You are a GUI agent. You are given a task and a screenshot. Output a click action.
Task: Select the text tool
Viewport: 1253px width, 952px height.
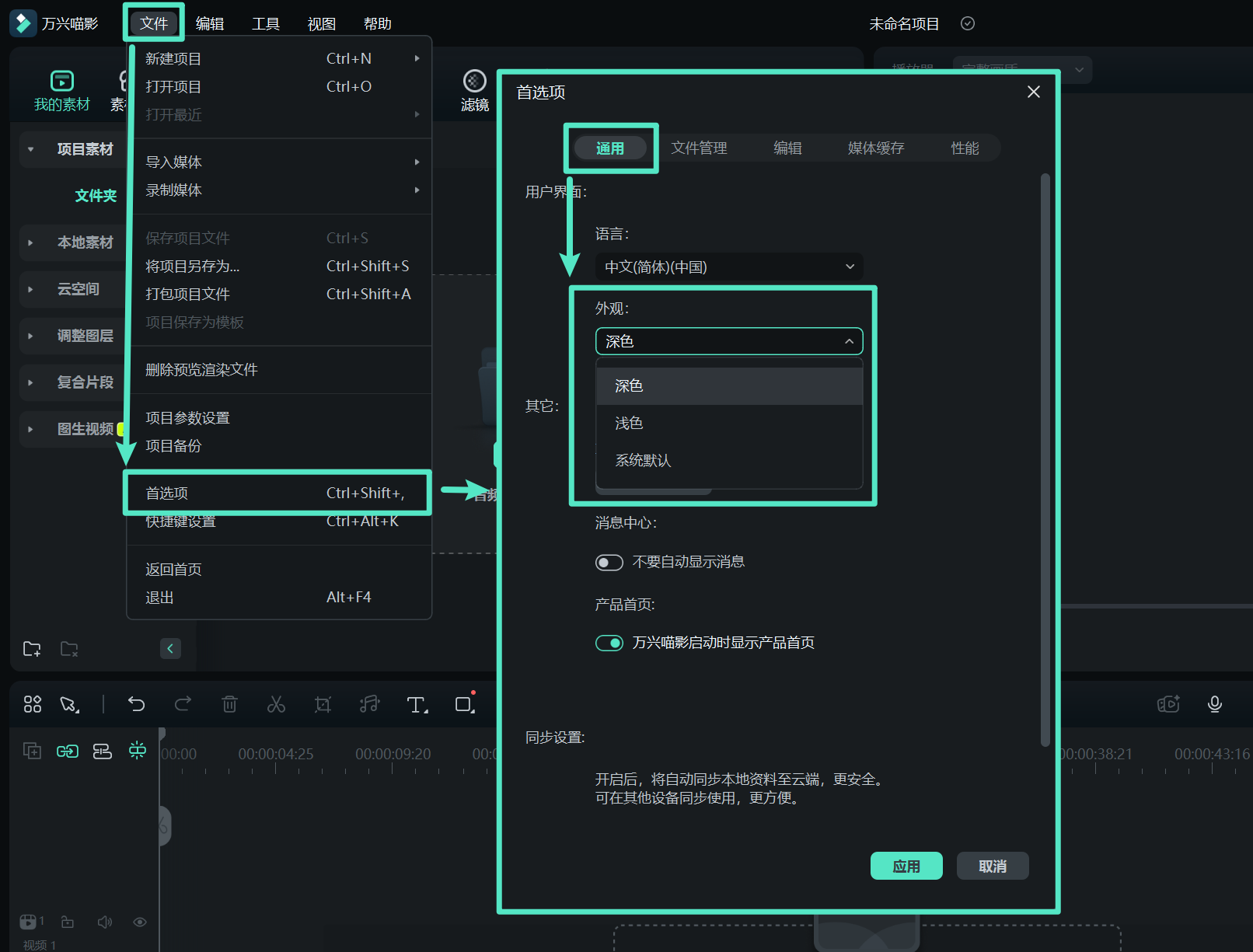[x=417, y=704]
